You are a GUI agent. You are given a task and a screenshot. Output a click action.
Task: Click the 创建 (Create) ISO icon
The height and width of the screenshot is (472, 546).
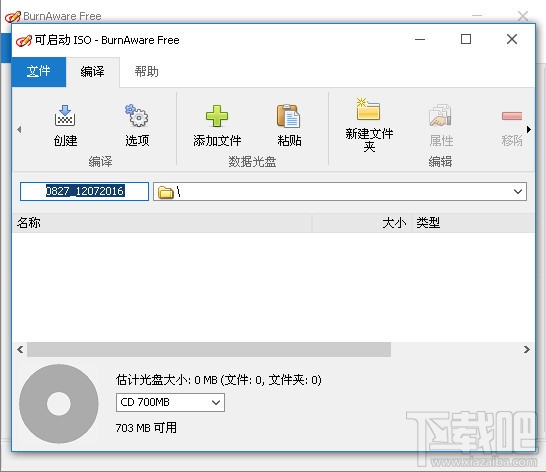65,116
